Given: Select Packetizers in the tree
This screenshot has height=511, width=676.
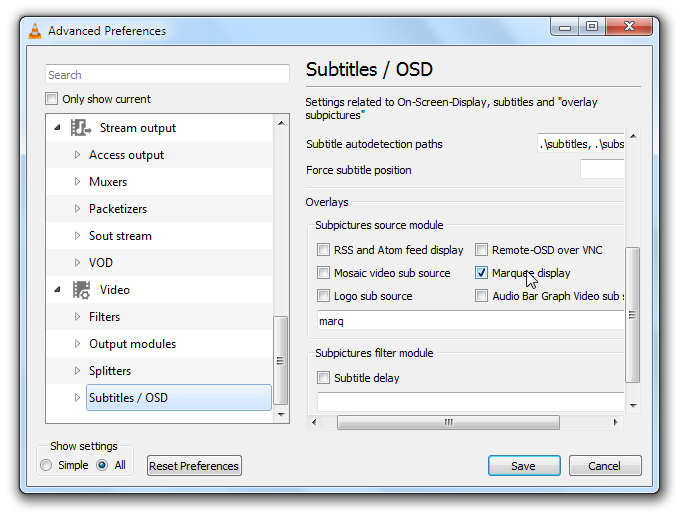Looking at the screenshot, I should [118, 209].
